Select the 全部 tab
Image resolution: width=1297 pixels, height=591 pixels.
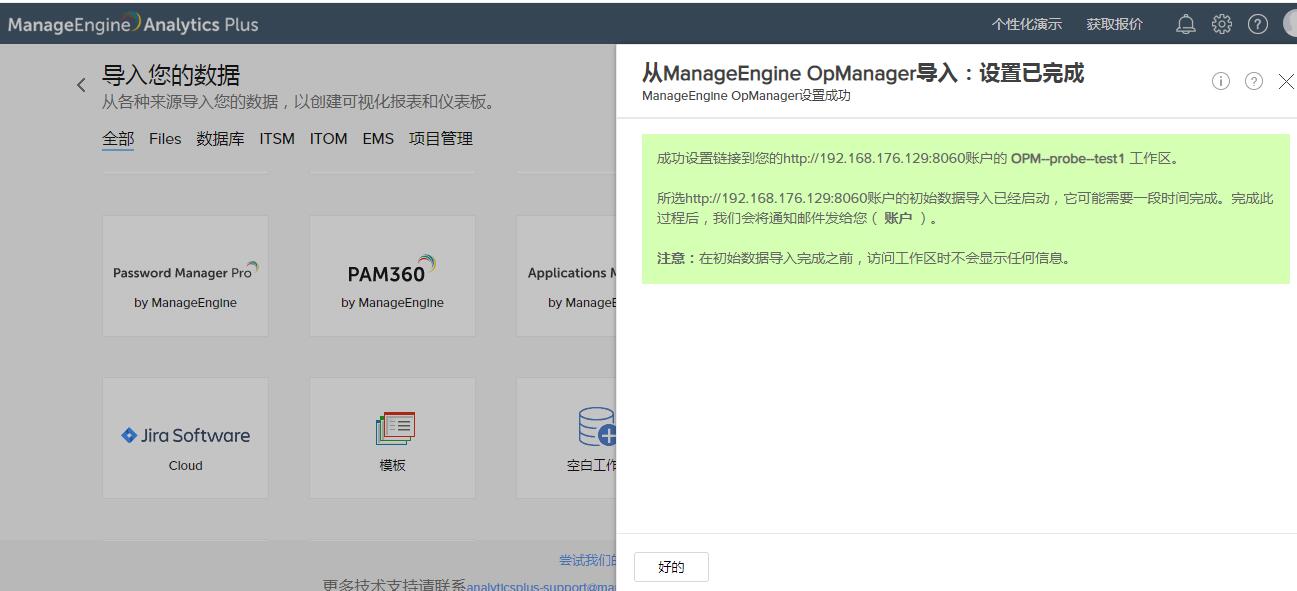point(118,139)
